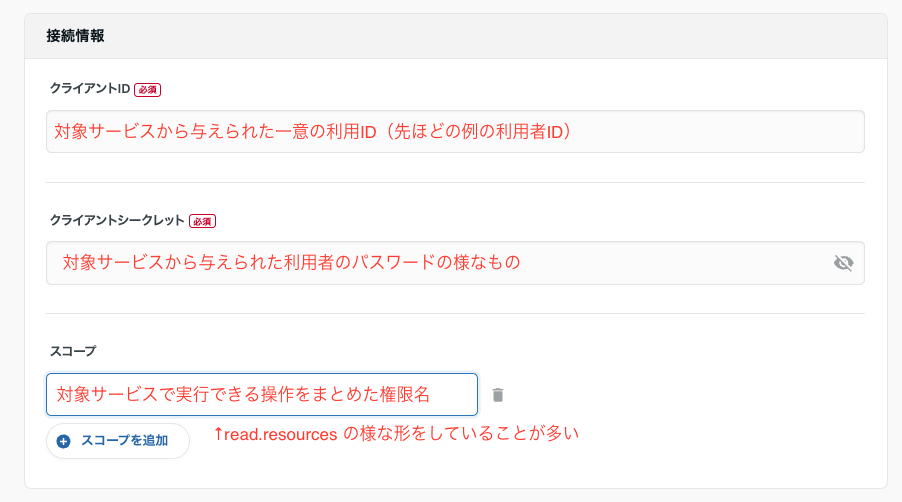Click the divider below the クライアントID field
This screenshot has width=902, height=502.
pos(455,182)
